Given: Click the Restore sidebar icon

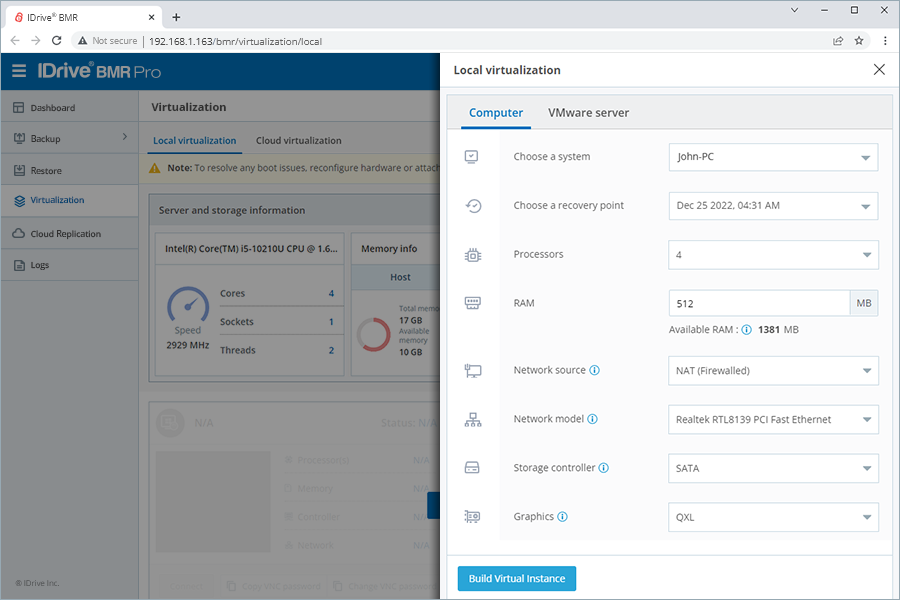Looking at the screenshot, I should coord(19,171).
